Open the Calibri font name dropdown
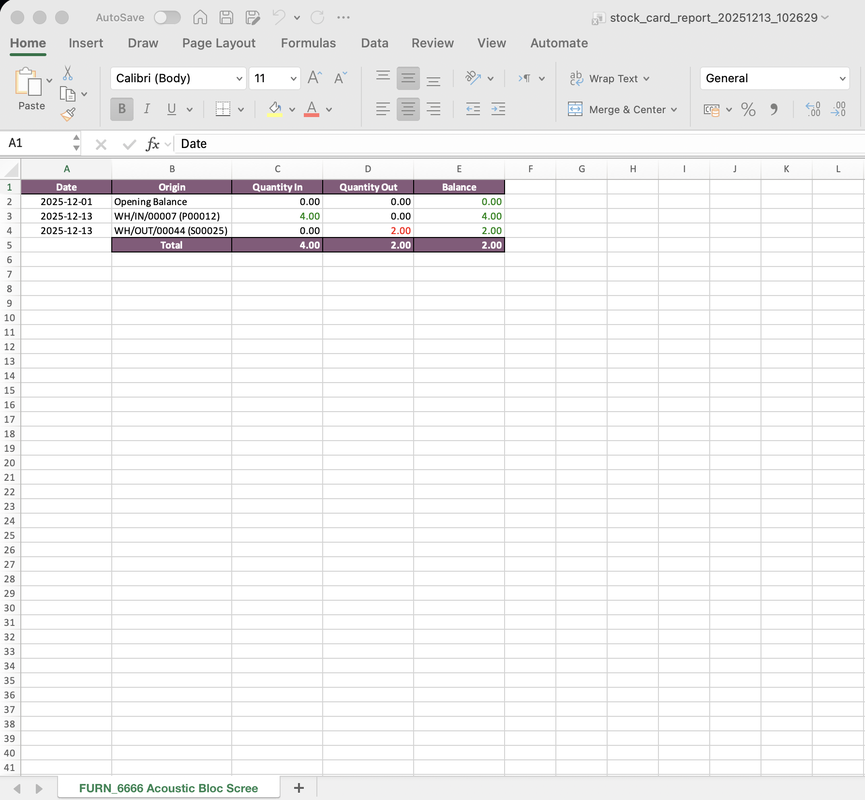Screen dimensions: 865x800 click(239, 79)
